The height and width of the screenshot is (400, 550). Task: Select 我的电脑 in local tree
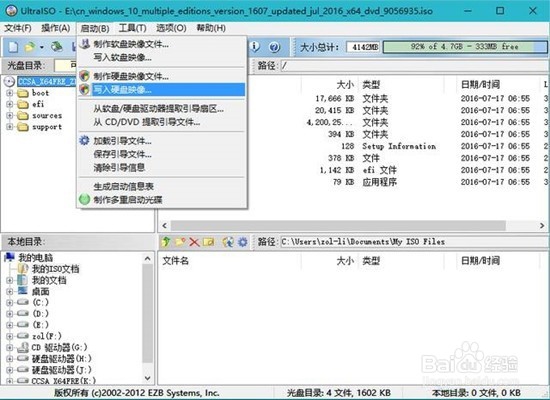click(35, 258)
